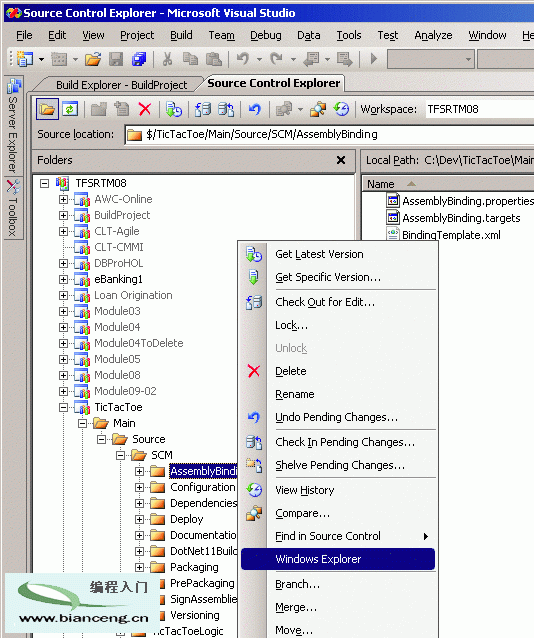
Task: Open the Analyze menu
Action: 433,35
